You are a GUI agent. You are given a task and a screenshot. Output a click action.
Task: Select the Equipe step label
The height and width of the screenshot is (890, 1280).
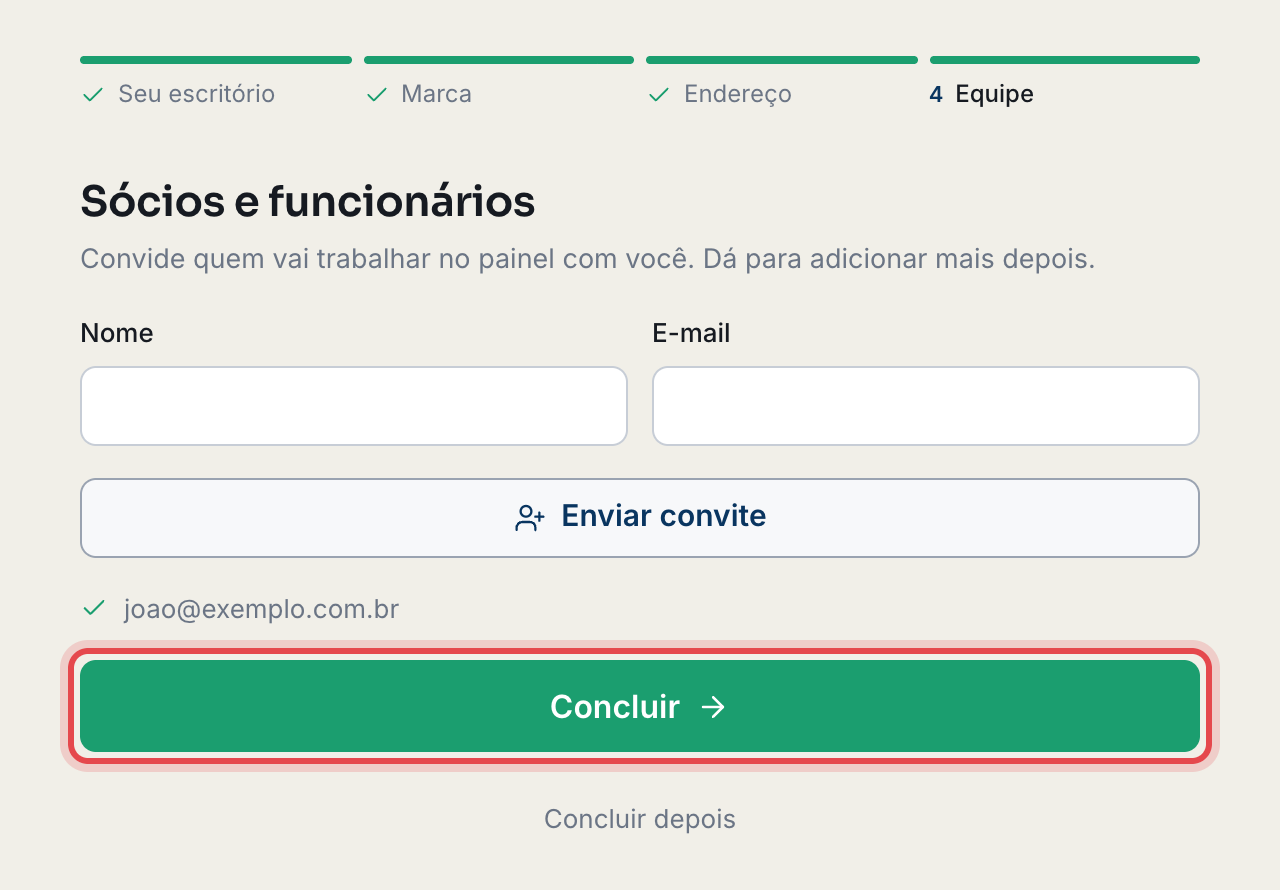[994, 94]
